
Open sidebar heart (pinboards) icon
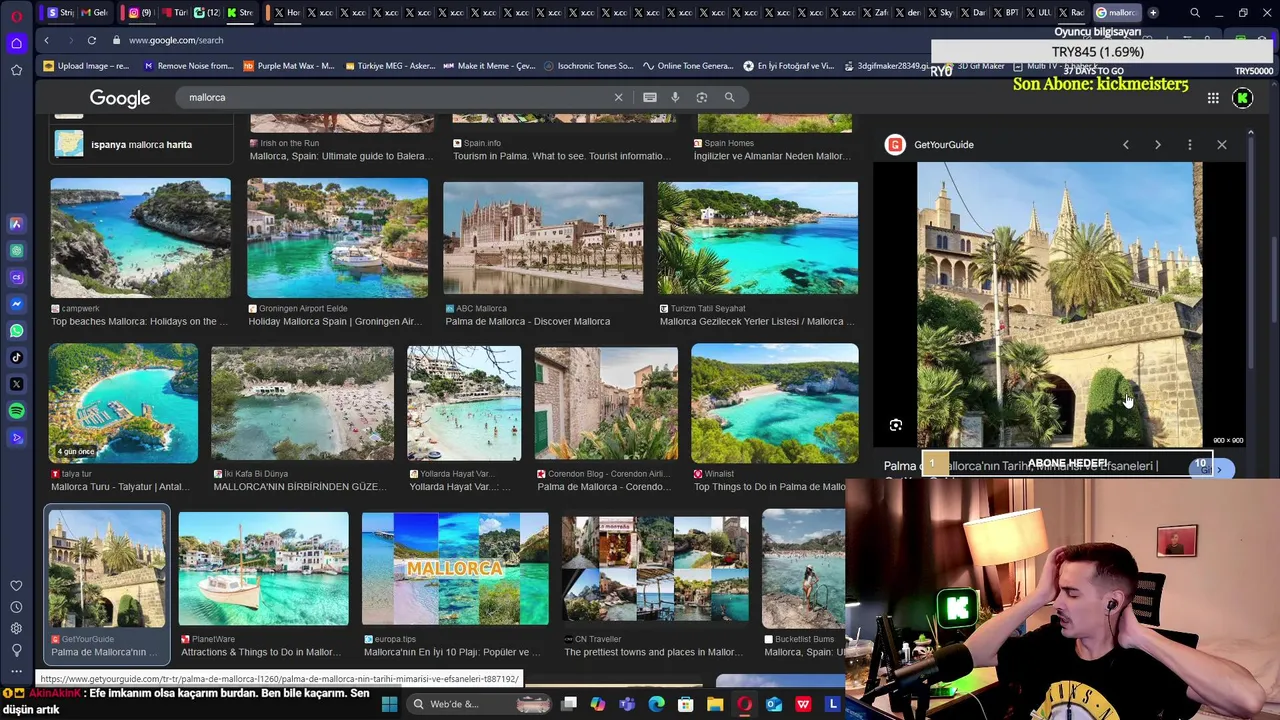(16, 586)
